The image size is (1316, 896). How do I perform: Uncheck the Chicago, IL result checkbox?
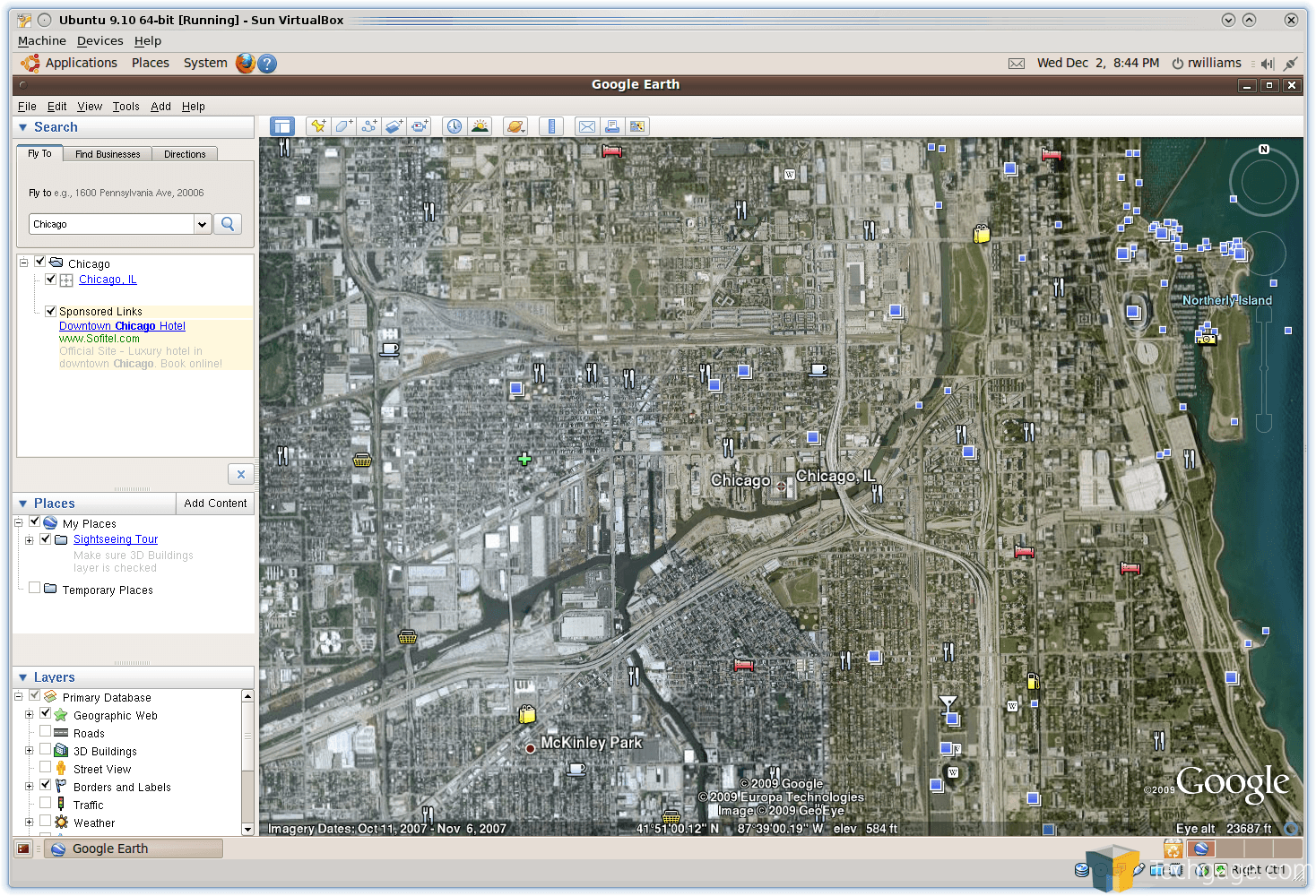click(51, 279)
